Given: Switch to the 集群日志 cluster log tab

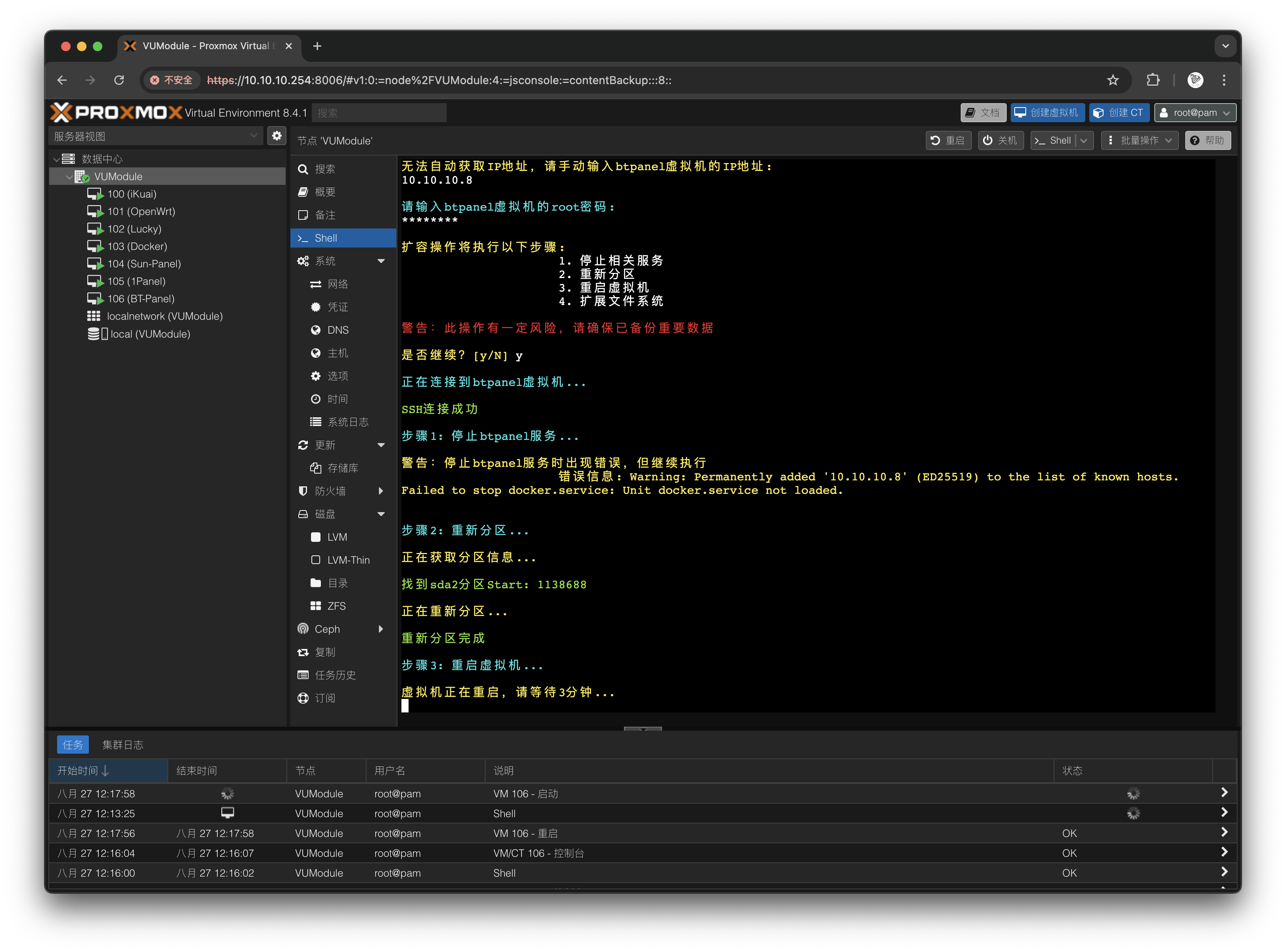Looking at the screenshot, I should pos(123,745).
